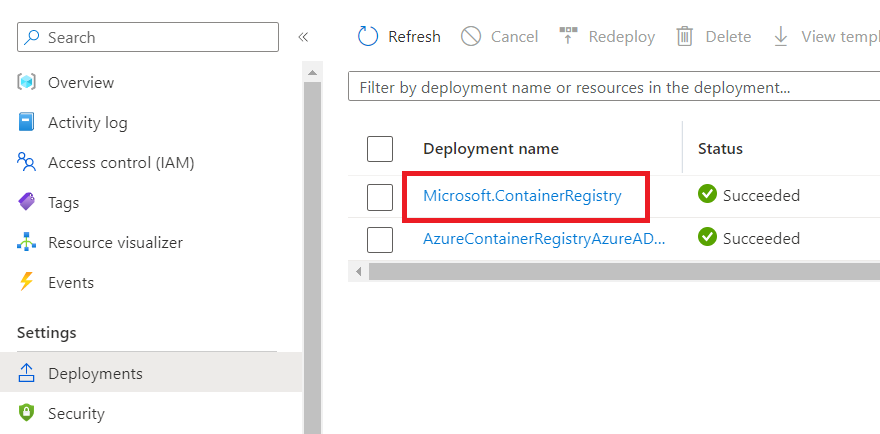Click the Redeploy toolbar button

click(x=607, y=37)
